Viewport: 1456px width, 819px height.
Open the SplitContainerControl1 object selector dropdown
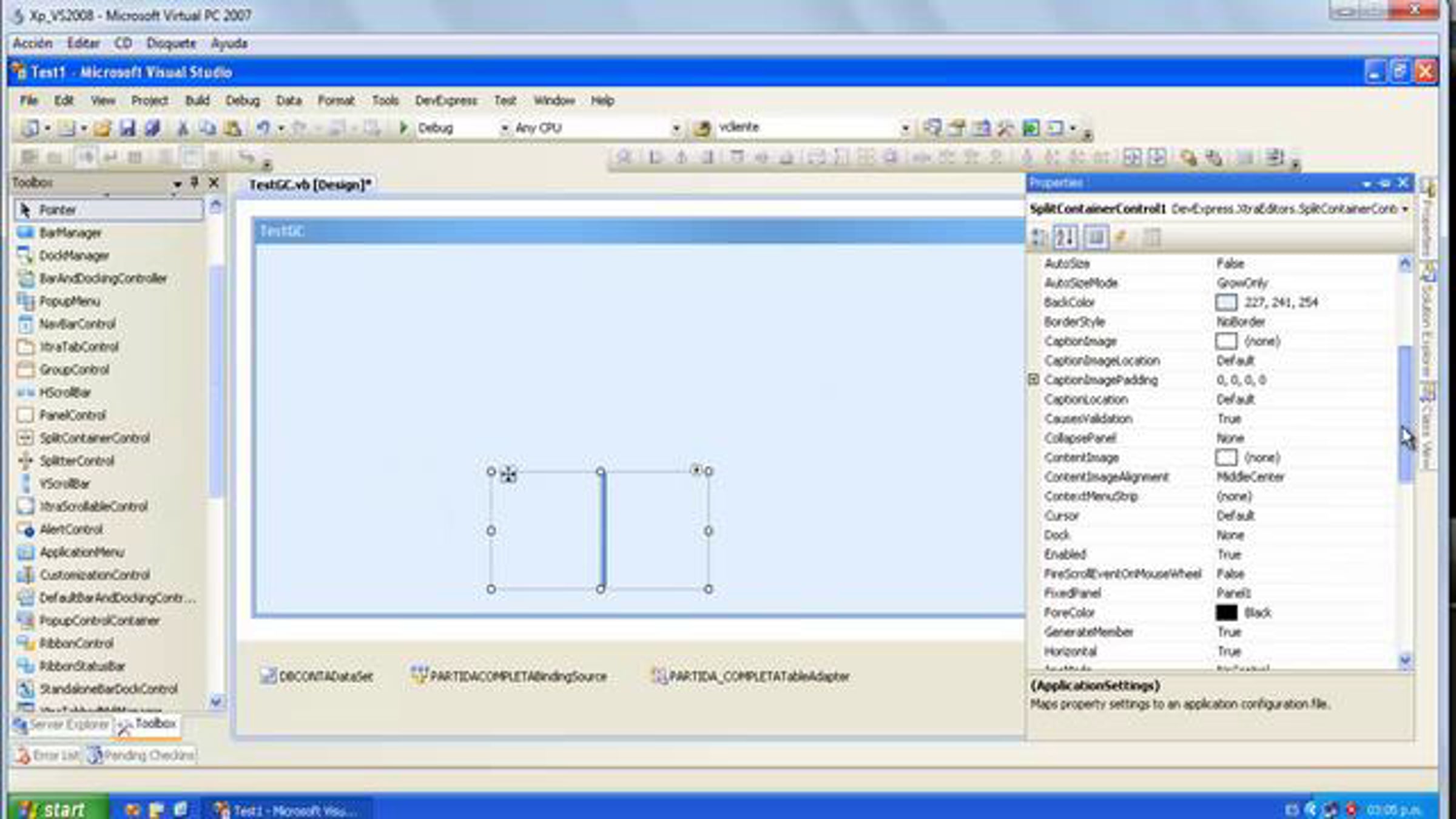pyautogui.click(x=1405, y=209)
